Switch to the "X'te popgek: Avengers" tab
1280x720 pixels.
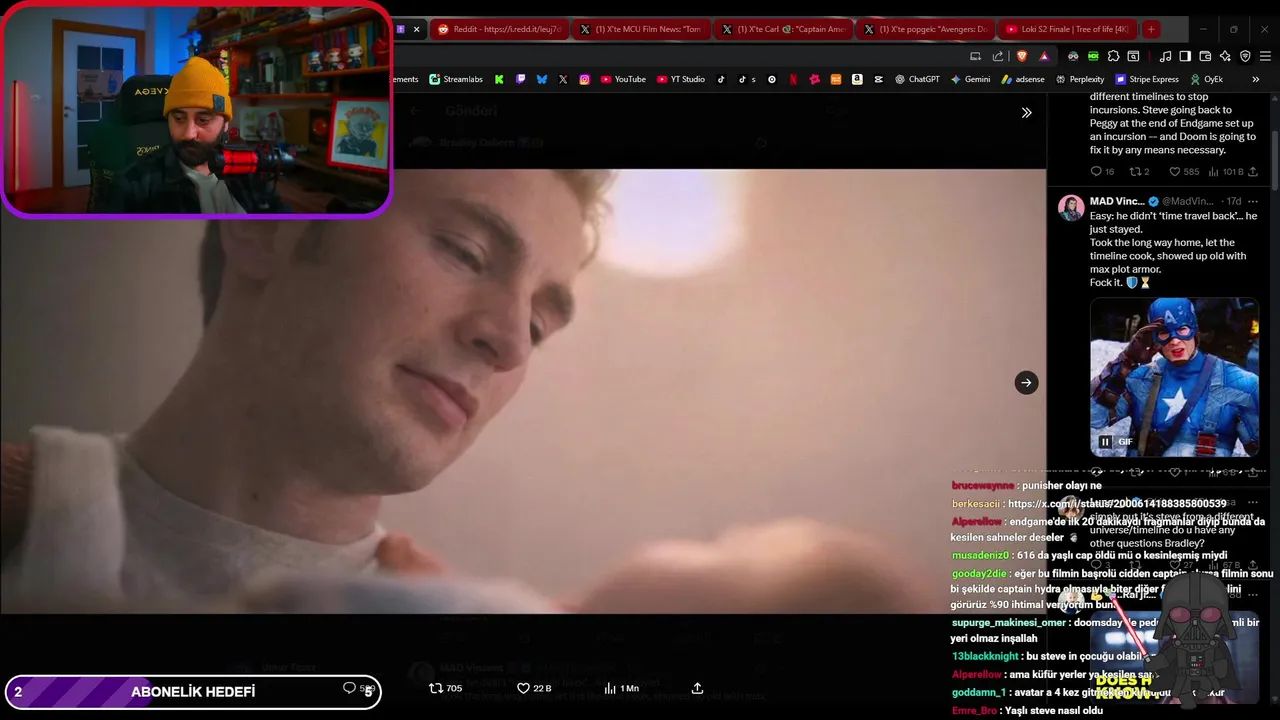(925, 29)
